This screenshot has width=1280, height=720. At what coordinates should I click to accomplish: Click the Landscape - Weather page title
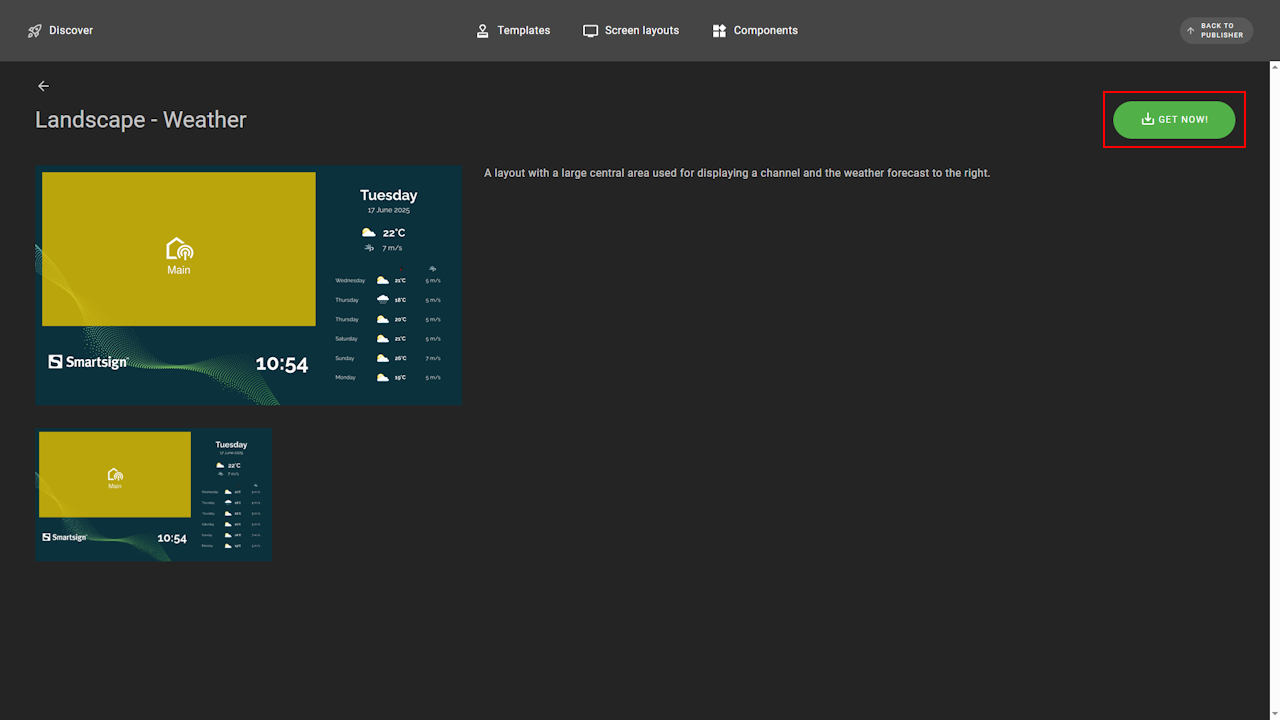pyautogui.click(x=141, y=120)
